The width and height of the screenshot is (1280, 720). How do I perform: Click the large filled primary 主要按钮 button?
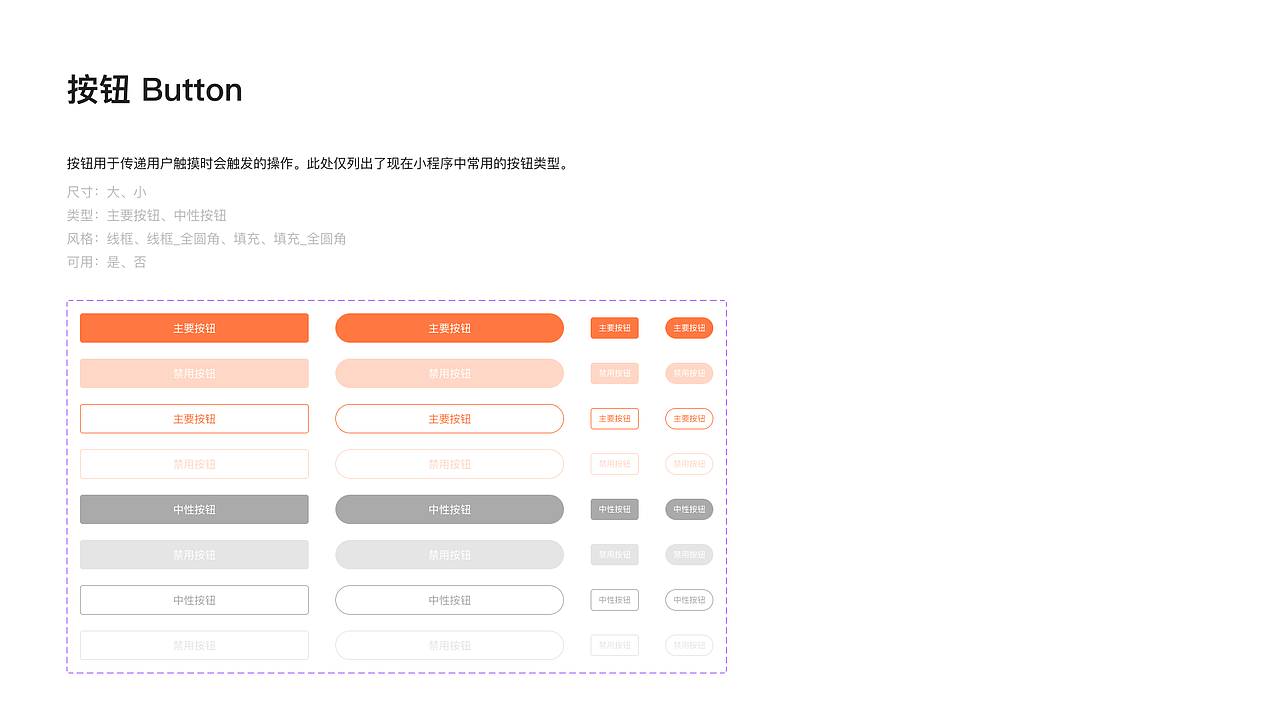point(194,328)
